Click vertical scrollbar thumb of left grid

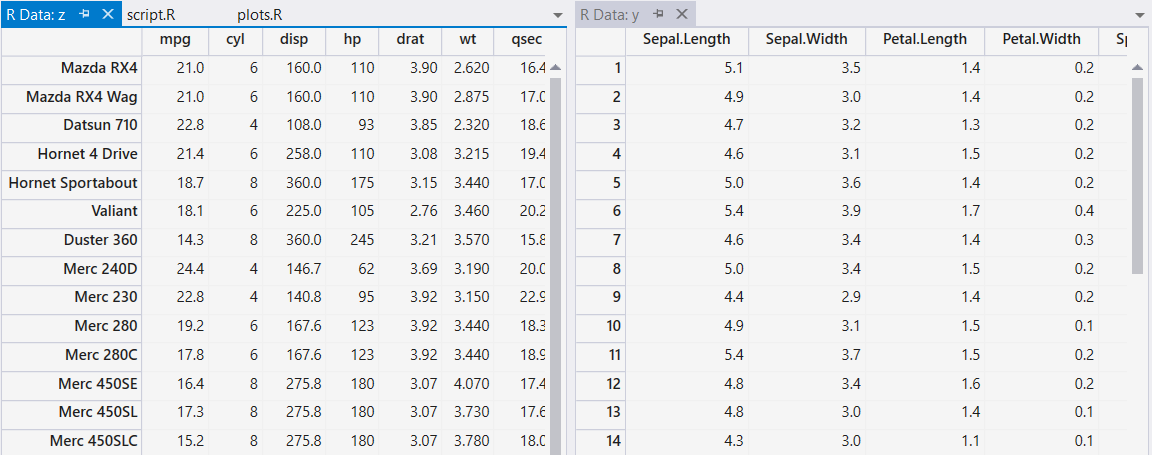[x=555, y=266]
